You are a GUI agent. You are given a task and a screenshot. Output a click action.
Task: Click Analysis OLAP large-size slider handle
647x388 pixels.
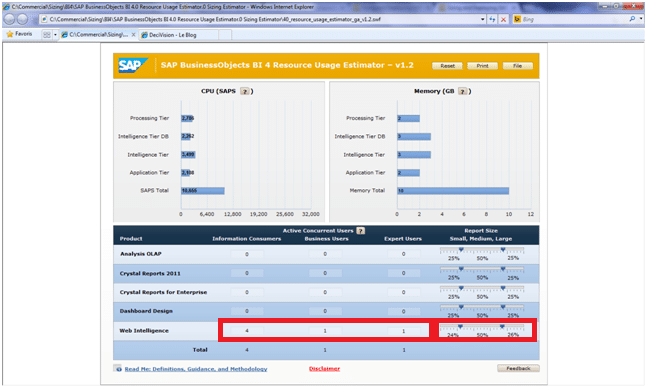click(503, 250)
